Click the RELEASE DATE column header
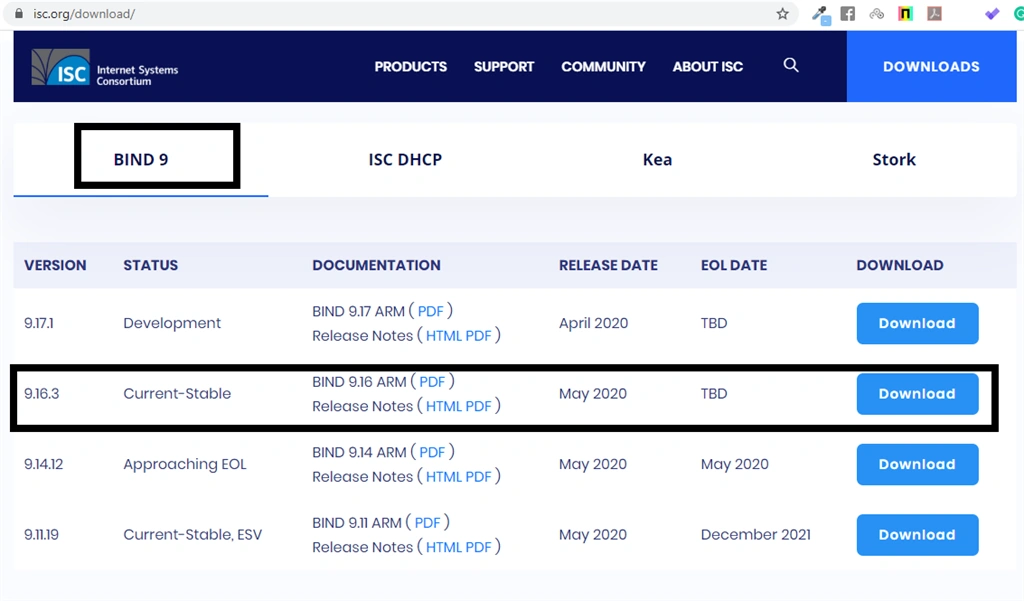This screenshot has height=601, width=1024. tap(608, 265)
